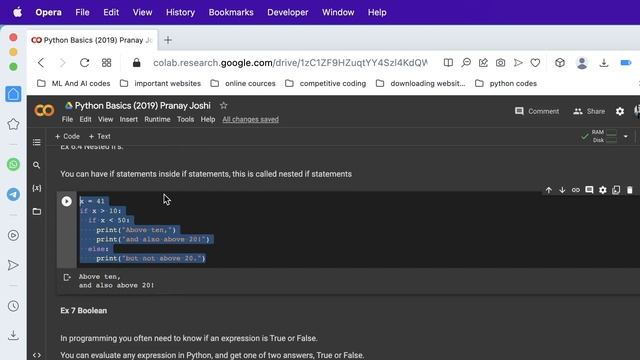The width and height of the screenshot is (640, 360).
Task: Open the Comment button
Action: tap(537, 111)
